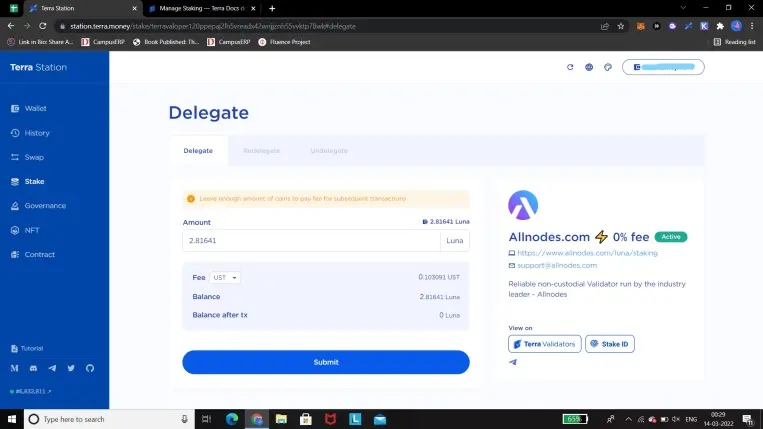Open Wallet in the sidebar

[29, 108]
